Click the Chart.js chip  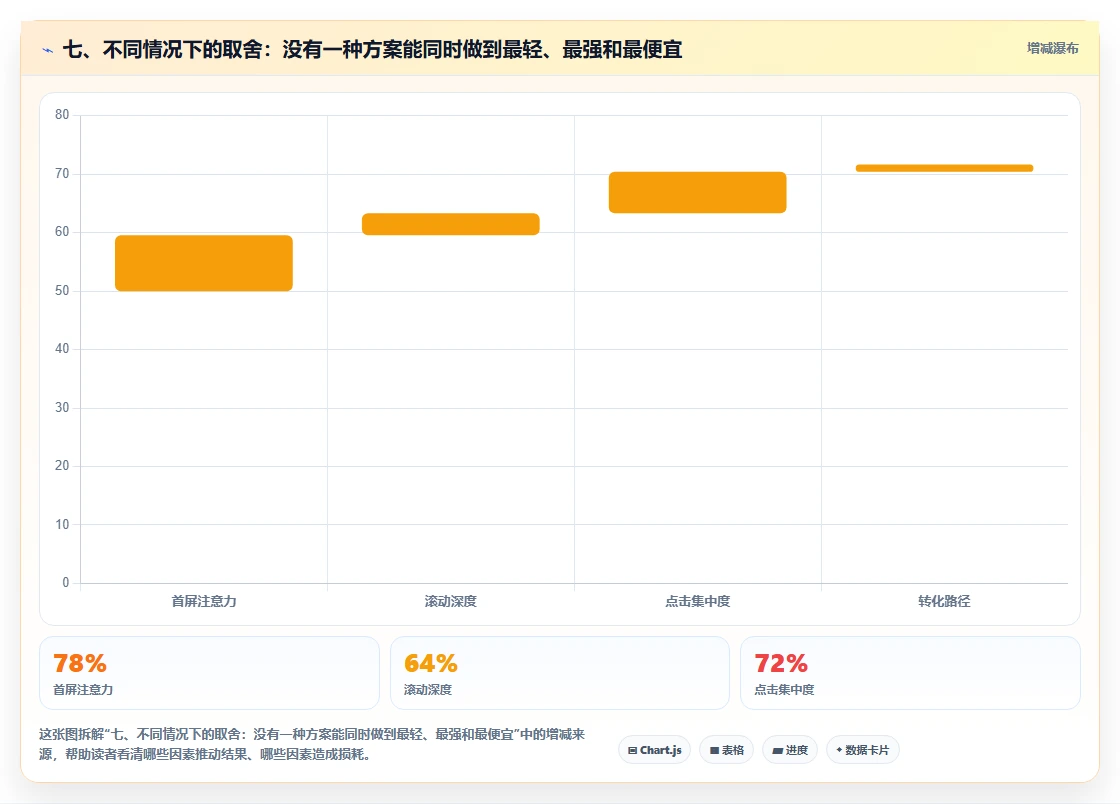click(654, 750)
